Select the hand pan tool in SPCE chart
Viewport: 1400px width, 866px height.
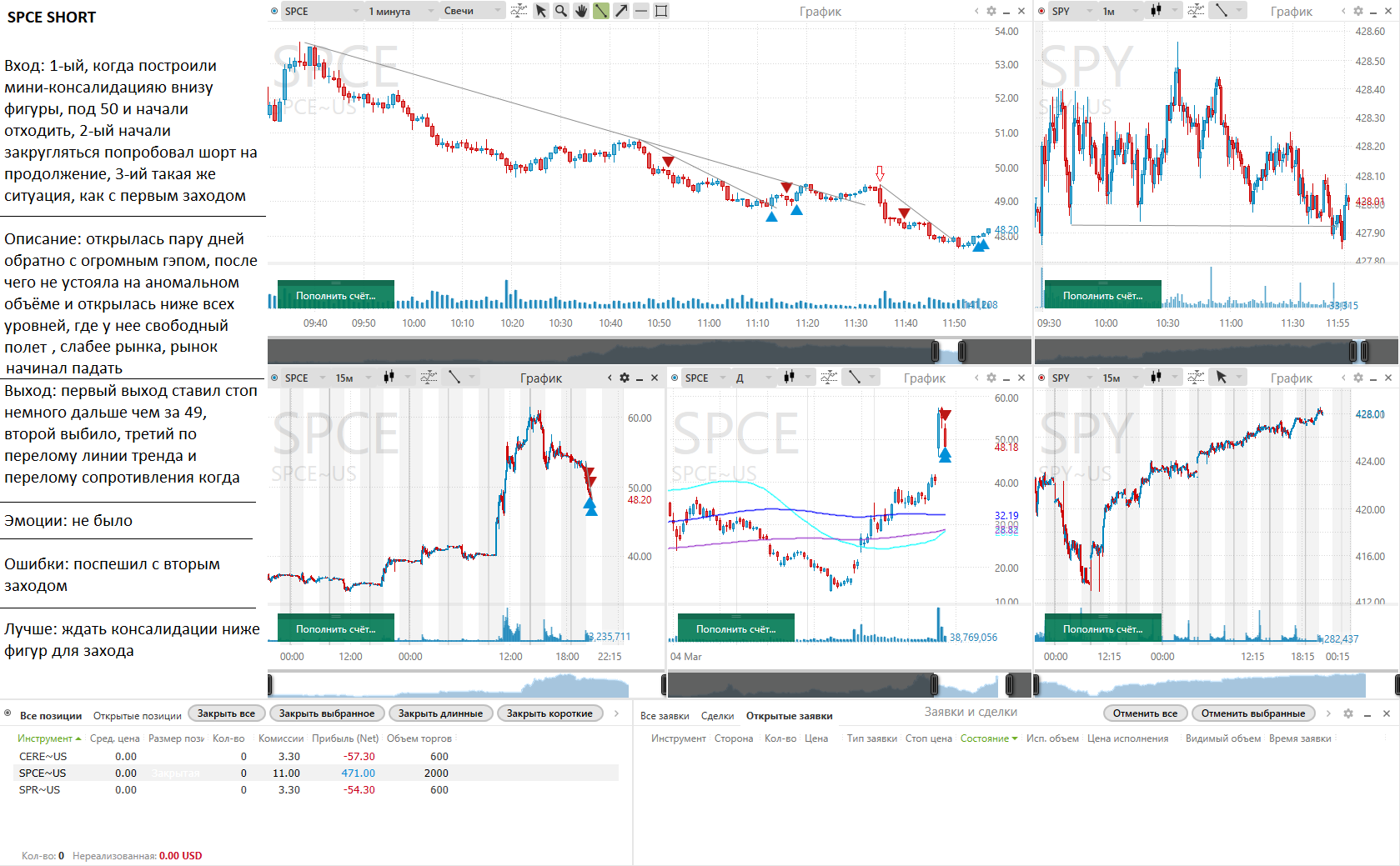click(x=581, y=11)
